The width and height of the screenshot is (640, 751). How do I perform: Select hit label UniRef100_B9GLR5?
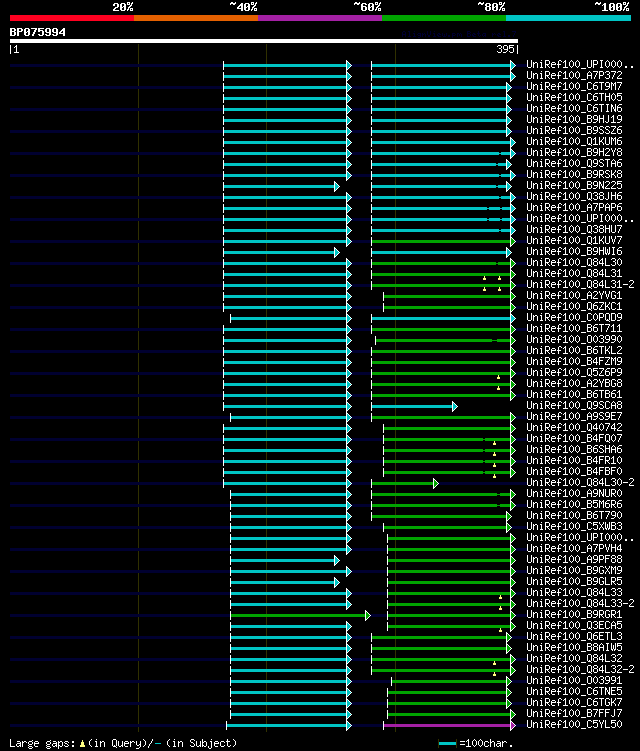click(574, 582)
